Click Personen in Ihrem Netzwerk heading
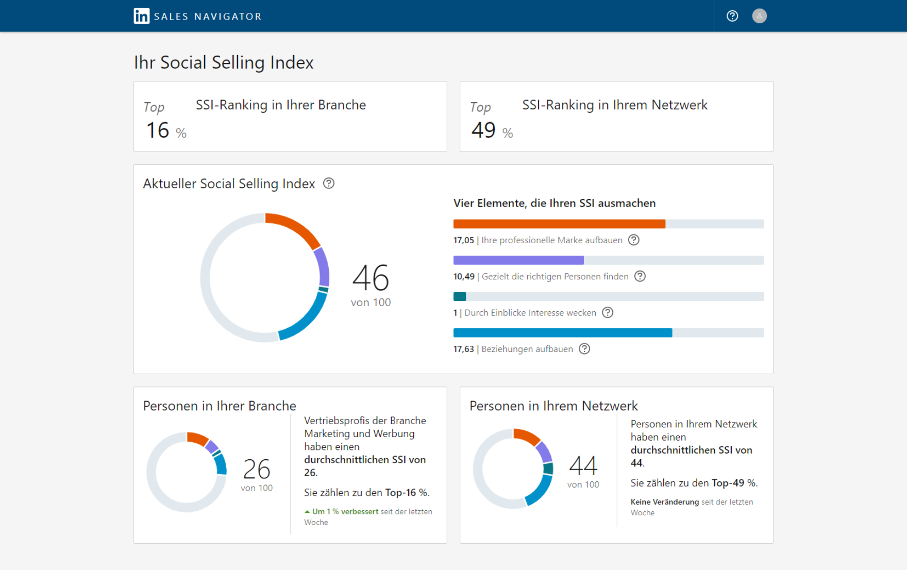Viewport: 908px width, 570px height. click(554, 405)
